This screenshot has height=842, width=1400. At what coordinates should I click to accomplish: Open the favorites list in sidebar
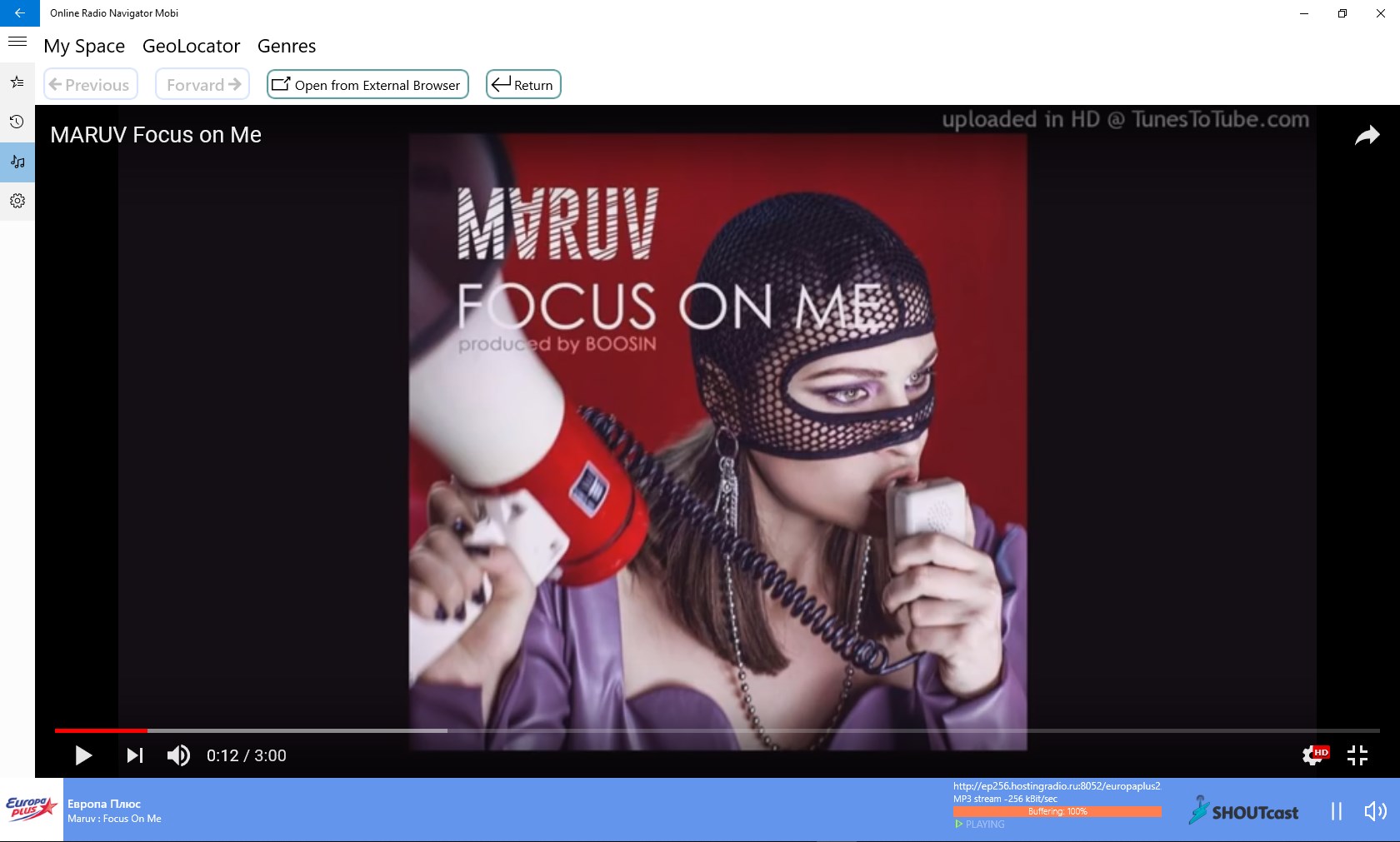click(17, 82)
